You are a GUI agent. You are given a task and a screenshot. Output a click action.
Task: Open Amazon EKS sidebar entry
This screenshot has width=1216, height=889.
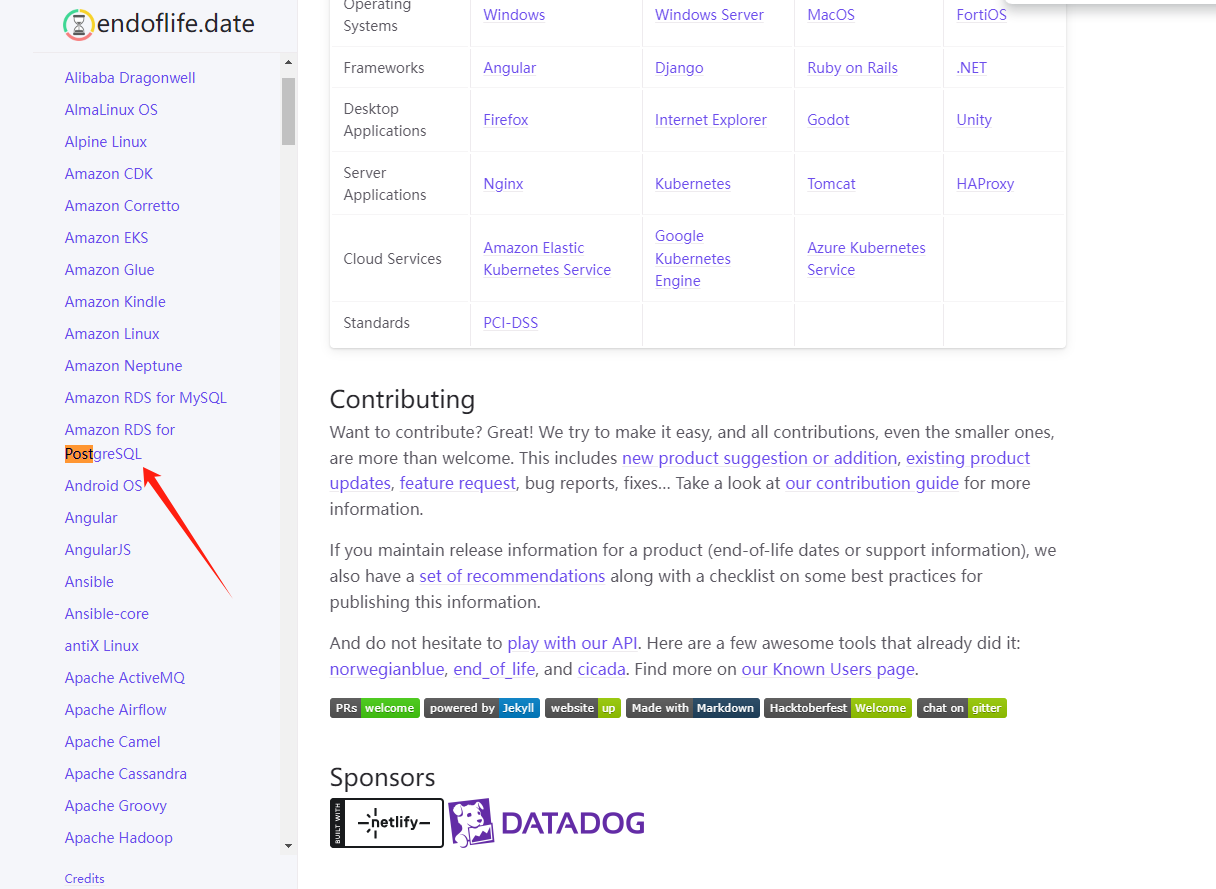point(106,238)
